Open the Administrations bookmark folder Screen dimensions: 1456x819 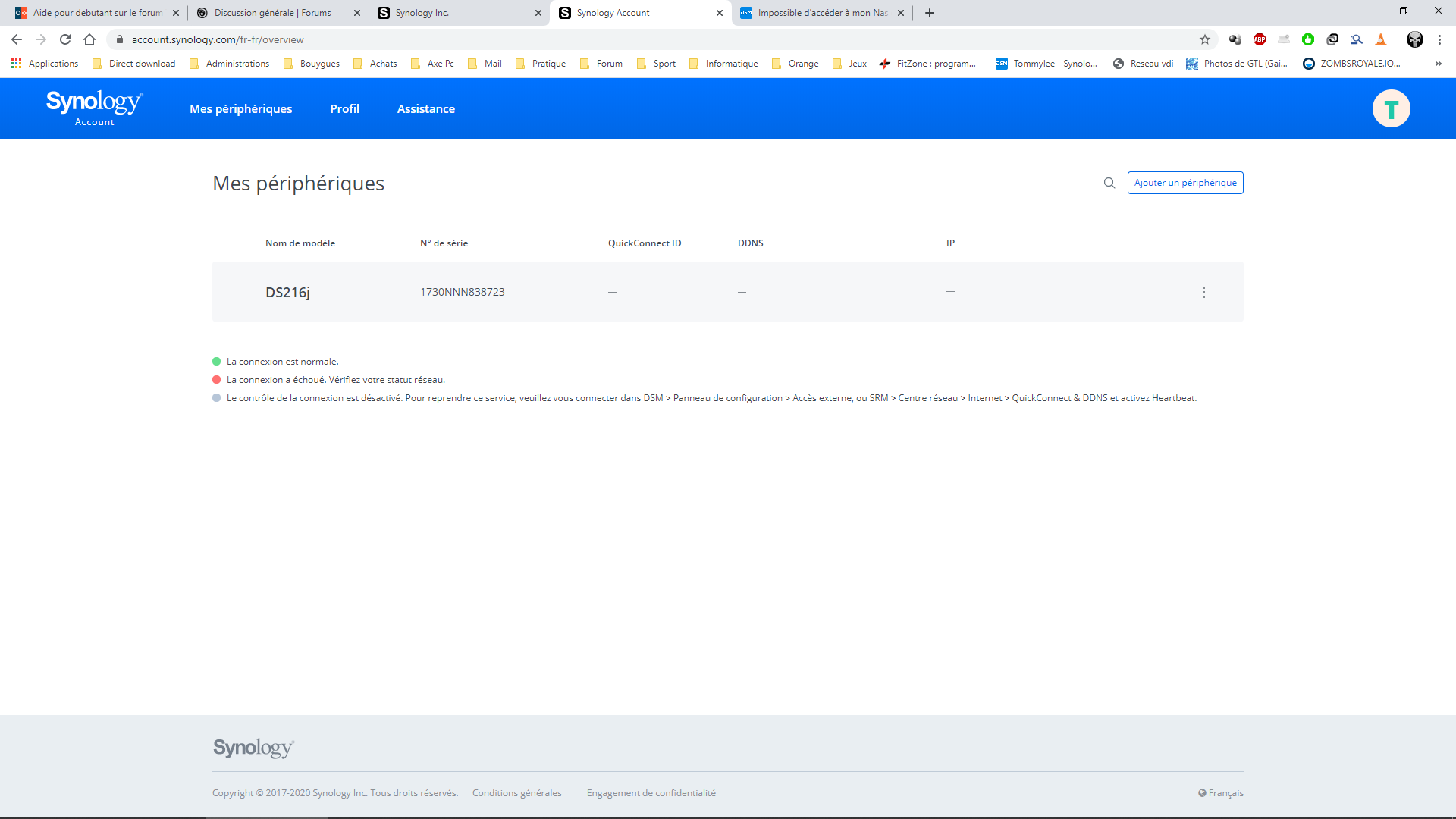point(230,64)
